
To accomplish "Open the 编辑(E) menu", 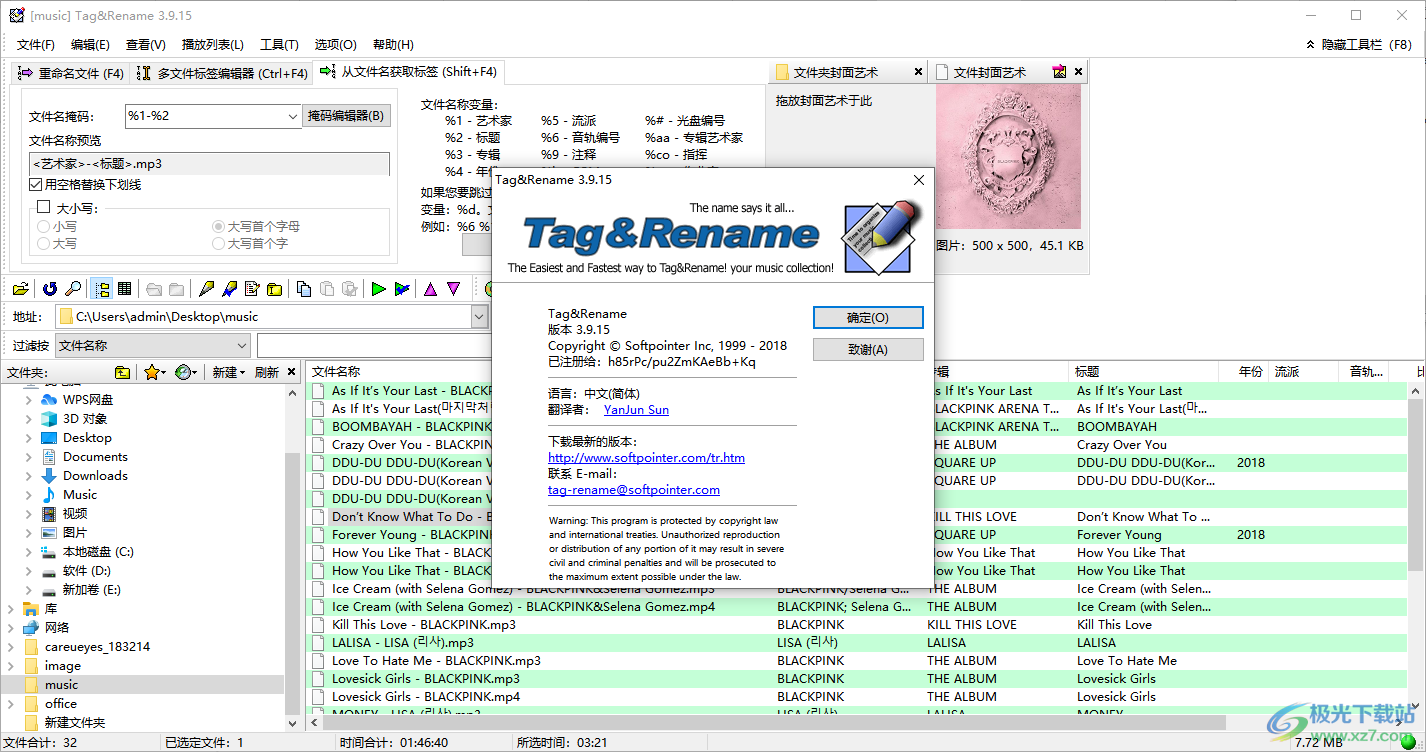I will pos(90,44).
